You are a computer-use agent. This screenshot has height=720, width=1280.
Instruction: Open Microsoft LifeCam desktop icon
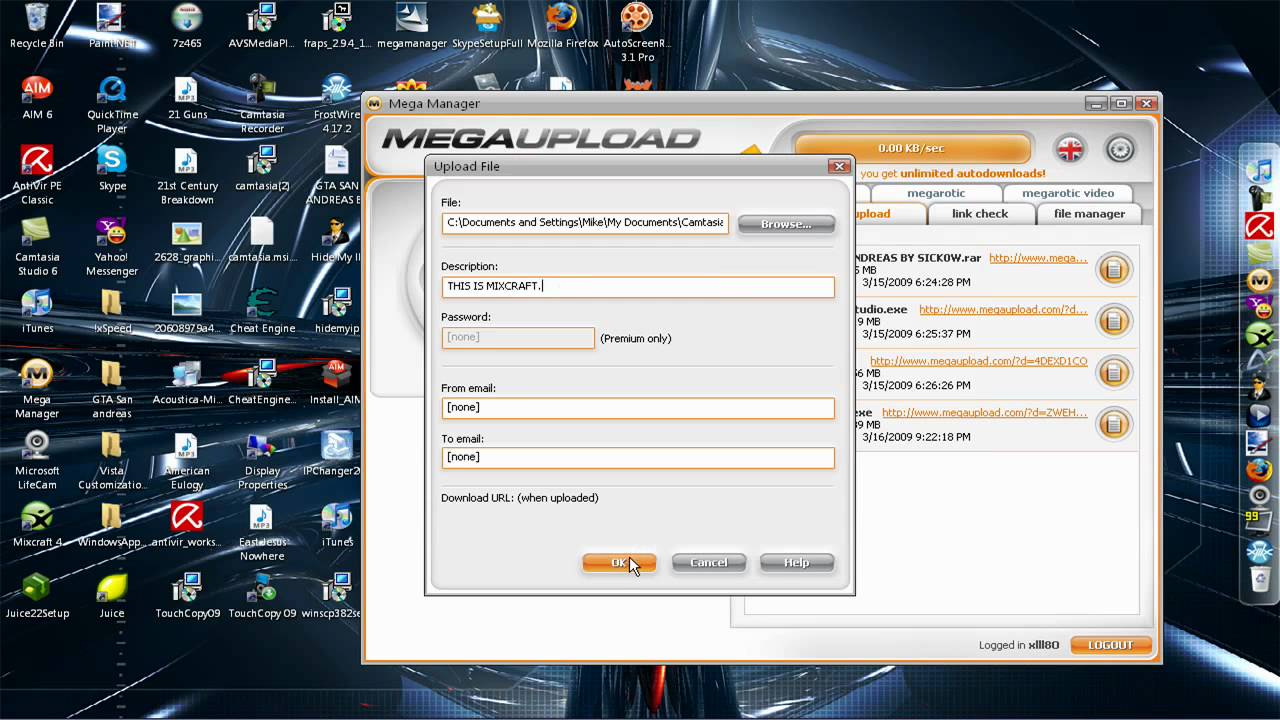(37, 460)
